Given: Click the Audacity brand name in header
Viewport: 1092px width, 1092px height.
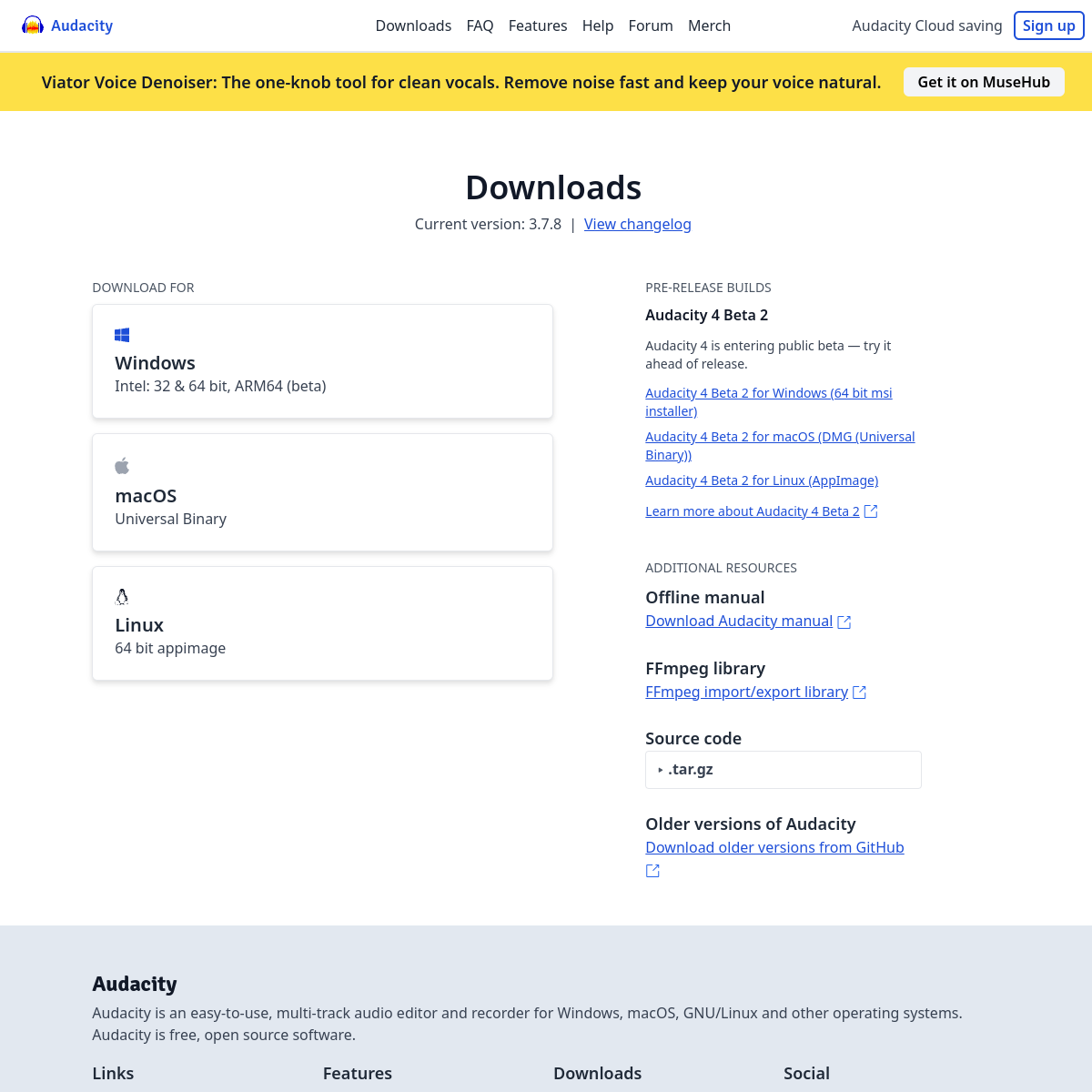Looking at the screenshot, I should 82,25.
